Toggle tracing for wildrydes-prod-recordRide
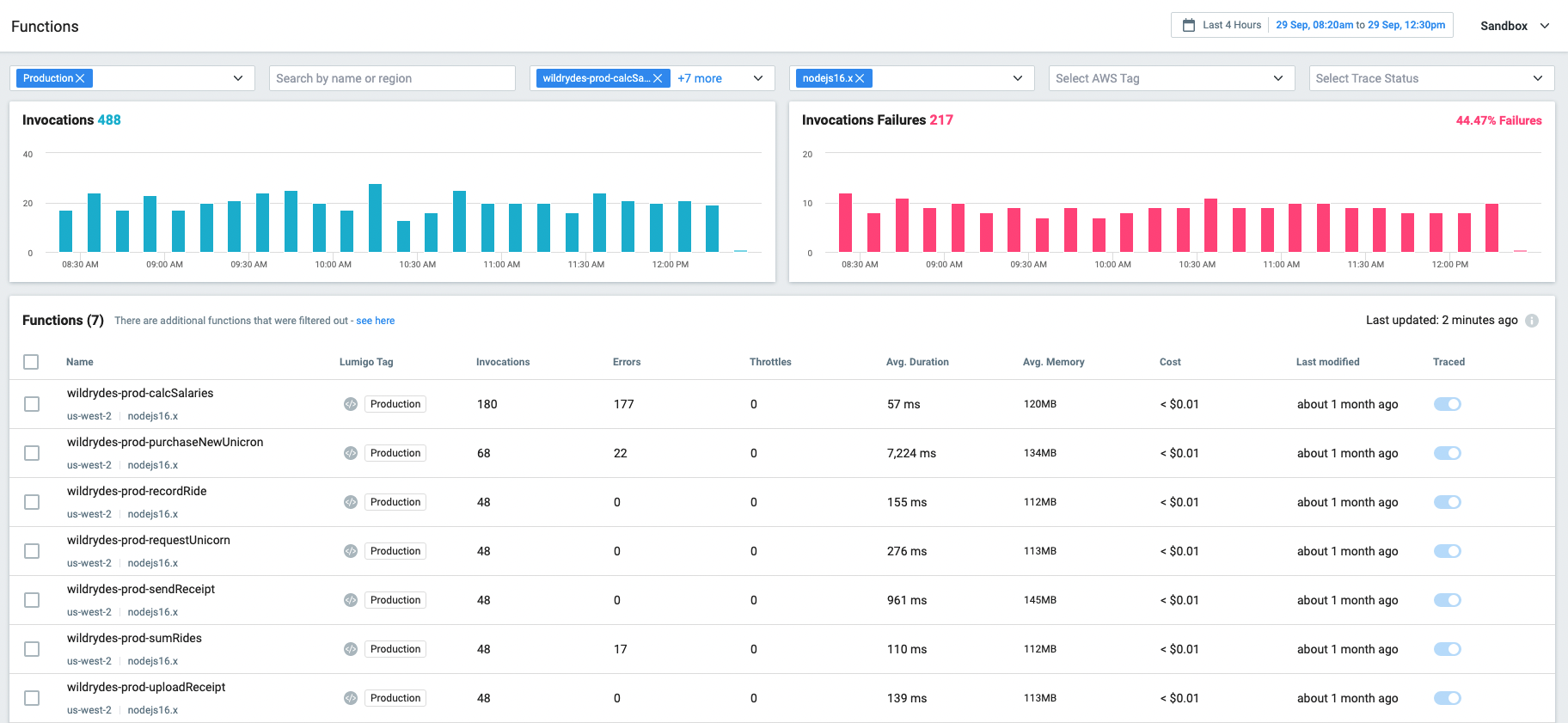This screenshot has height=723, width=1568. pos(1448,502)
